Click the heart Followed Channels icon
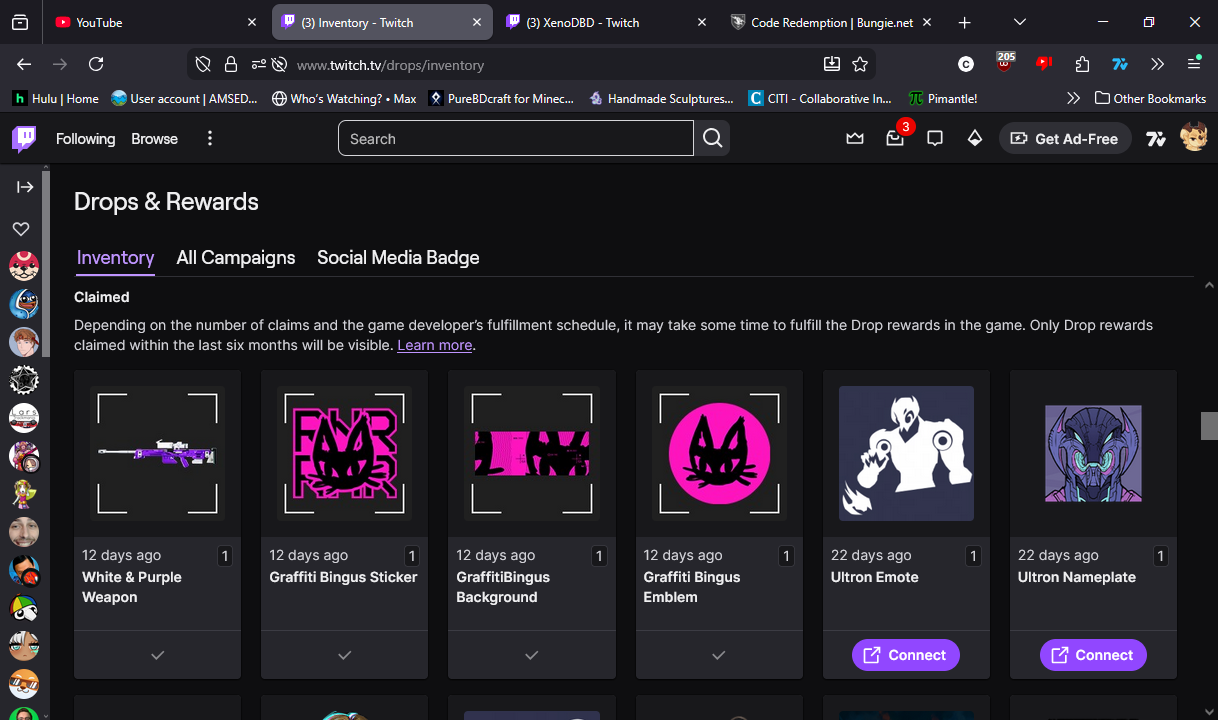The image size is (1218, 720). [21, 229]
